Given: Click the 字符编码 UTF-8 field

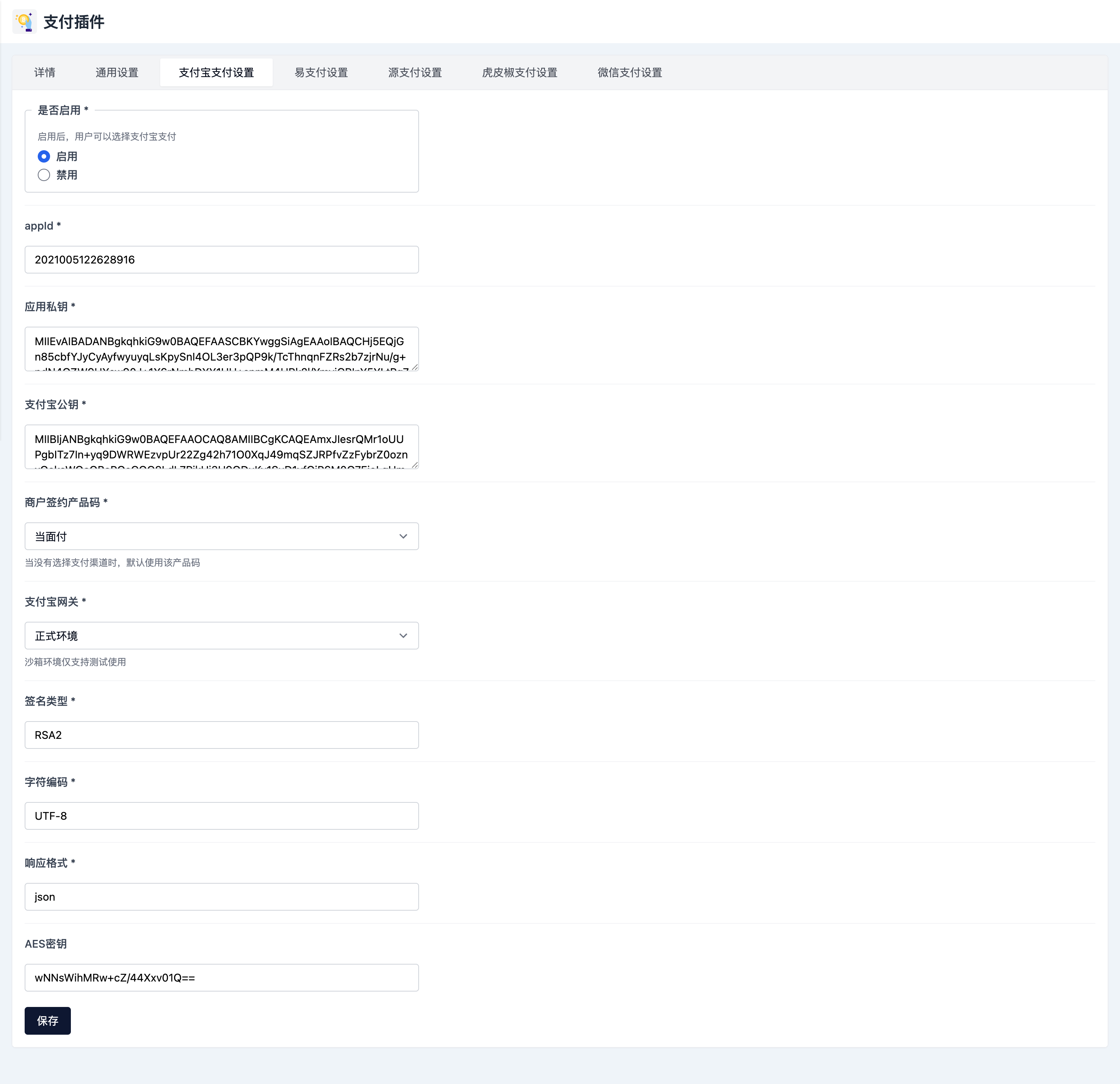Looking at the screenshot, I should click(221, 816).
